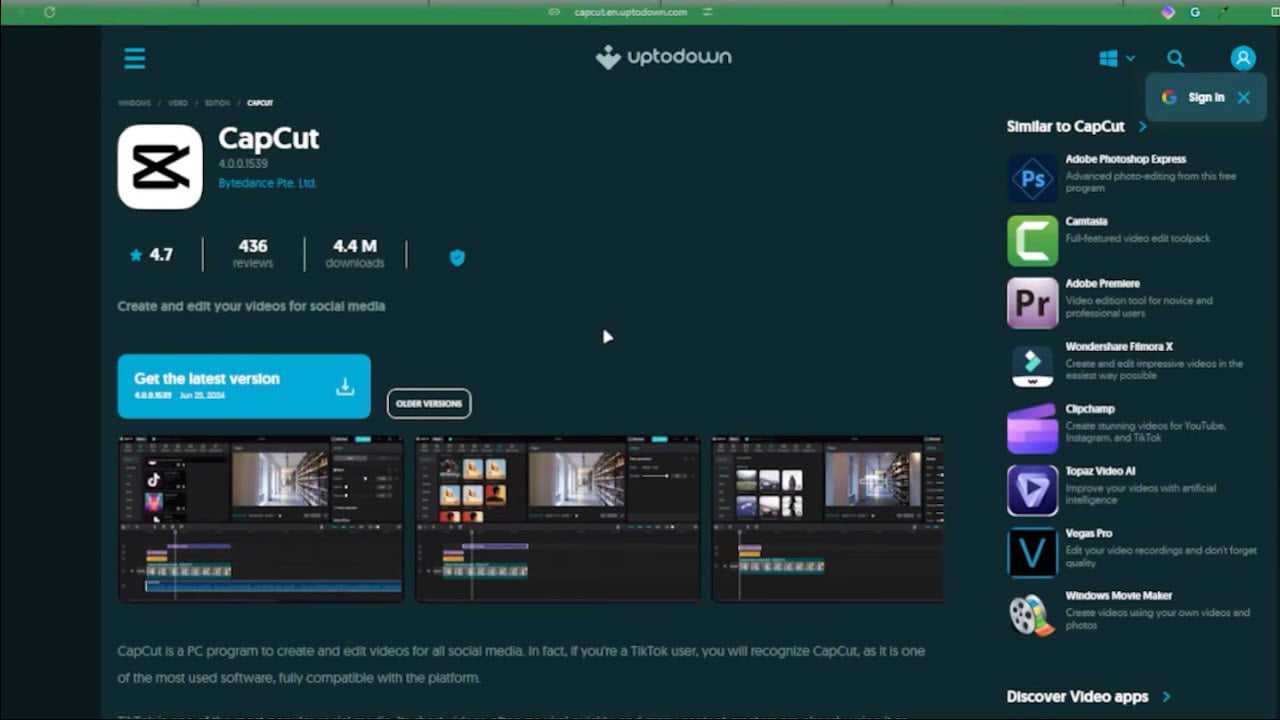This screenshot has height=720, width=1280.
Task: Open the user account icon
Action: tap(1243, 58)
